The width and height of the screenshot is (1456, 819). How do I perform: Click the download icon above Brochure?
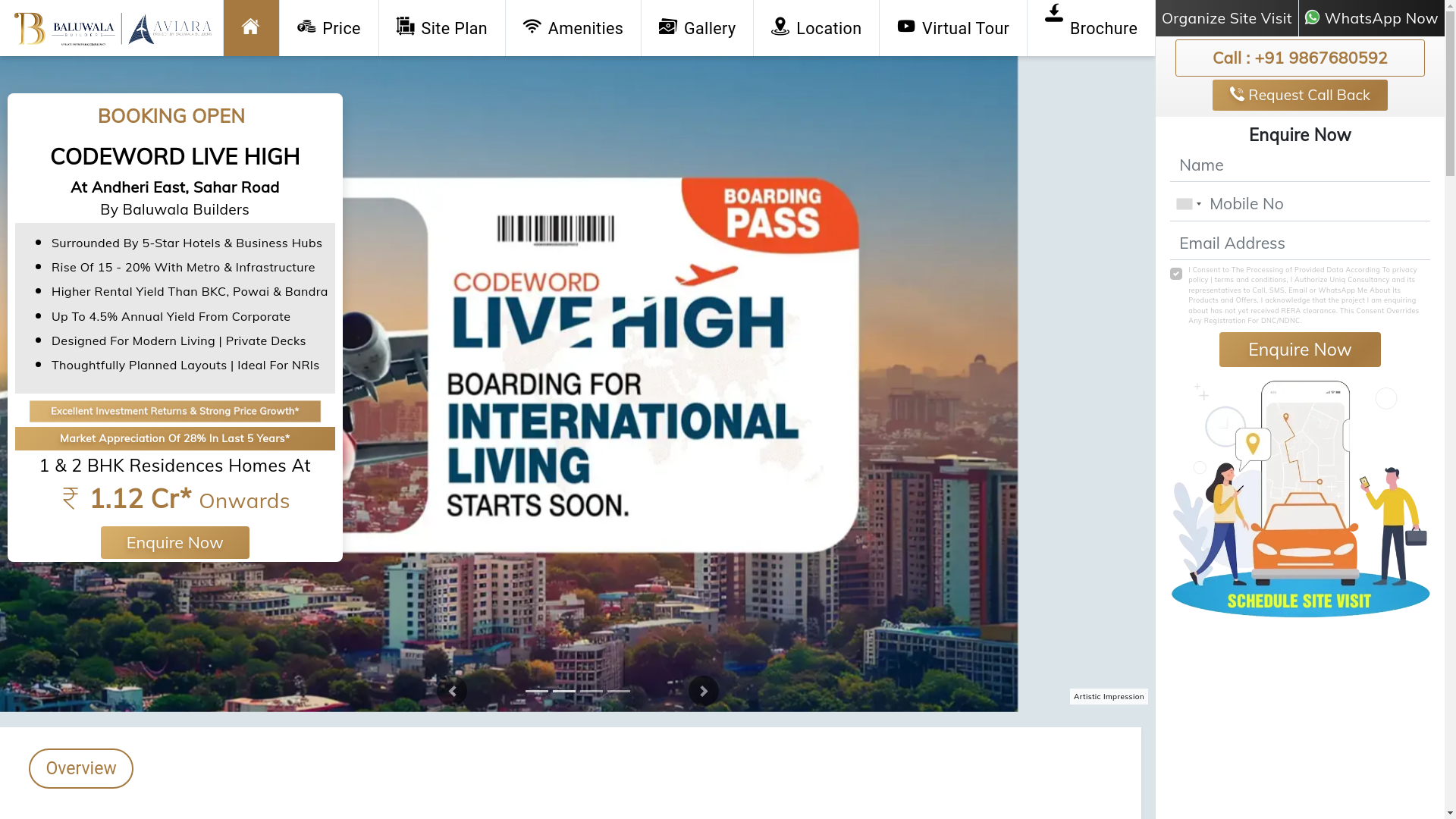pos(1054,13)
